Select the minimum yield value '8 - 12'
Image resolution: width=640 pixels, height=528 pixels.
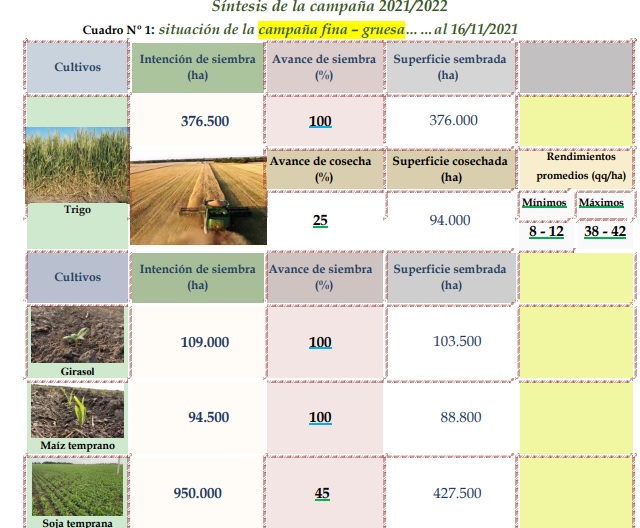pos(546,232)
